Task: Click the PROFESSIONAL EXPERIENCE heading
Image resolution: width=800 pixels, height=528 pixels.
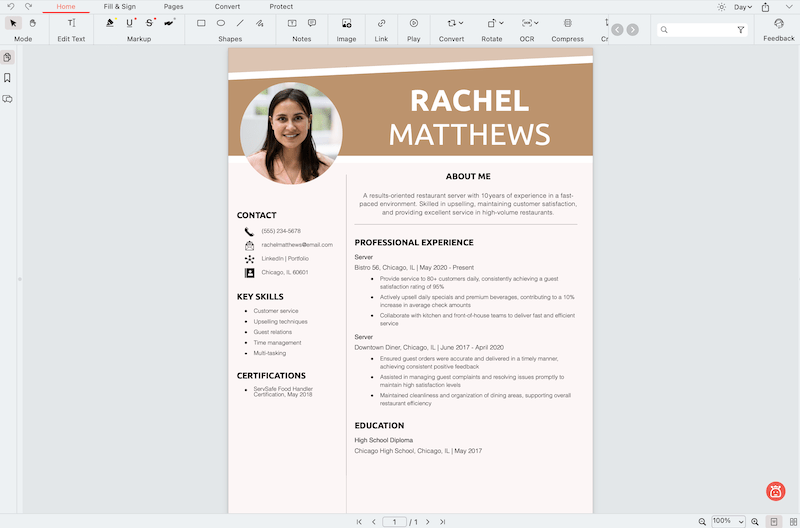Action: click(414, 242)
